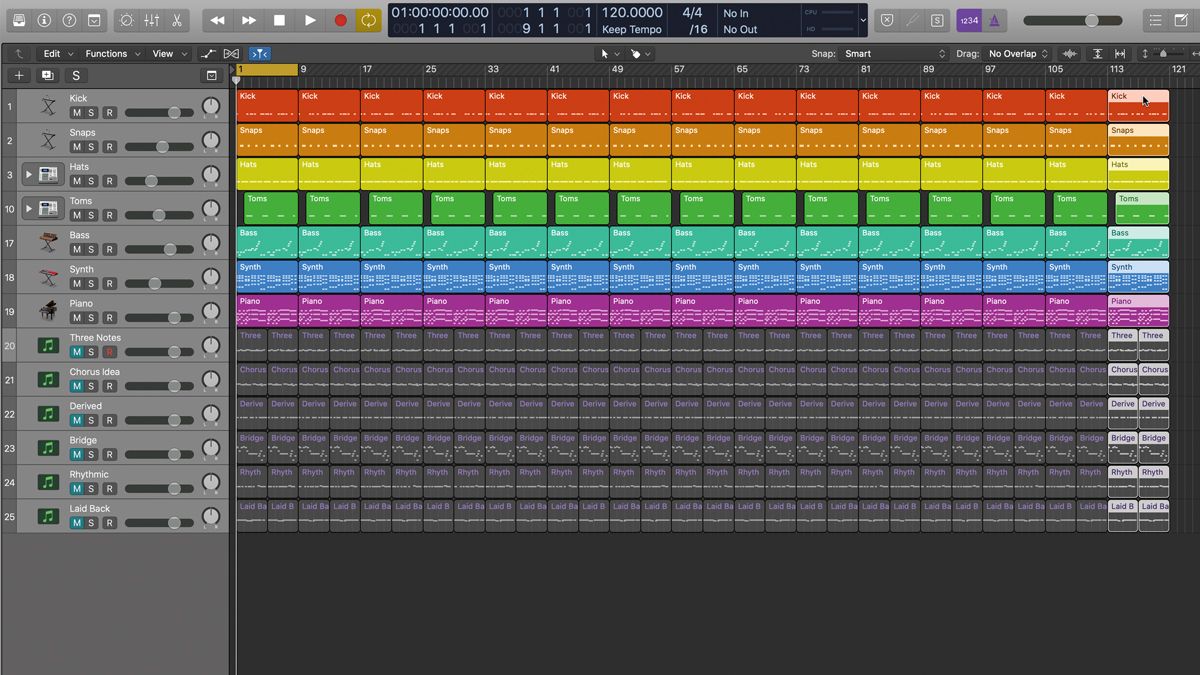1200x675 pixels.
Task: Open the List Editors icon at top right
Action: (x=1155, y=20)
